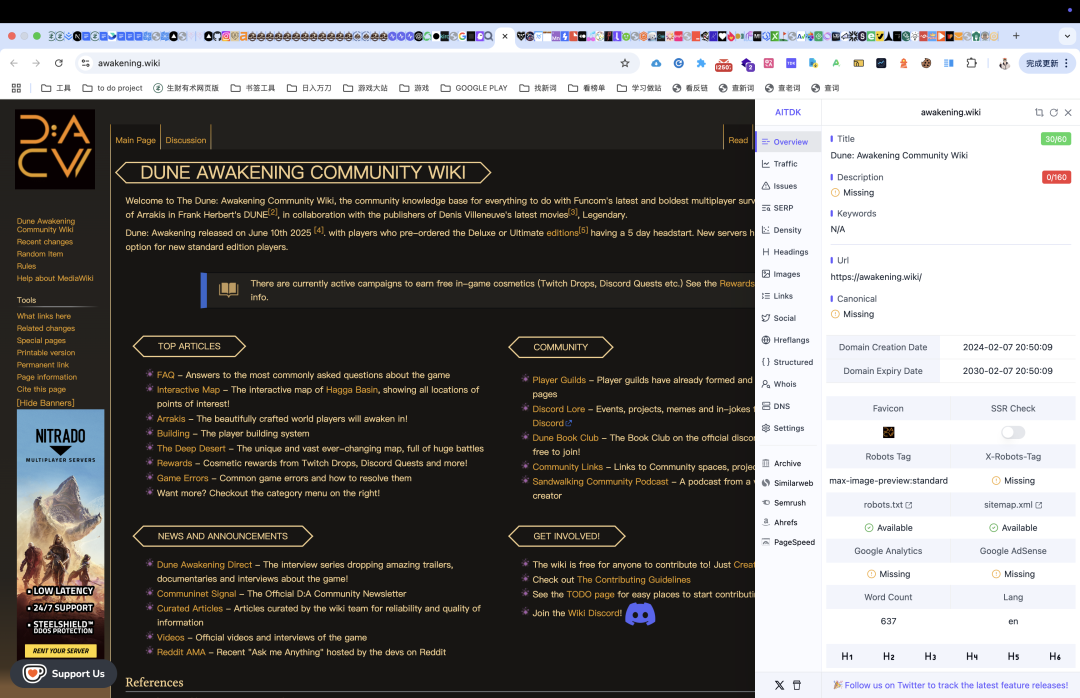1080x698 pixels.
Task: Open the Headings section in AITDK
Action: pos(785,252)
